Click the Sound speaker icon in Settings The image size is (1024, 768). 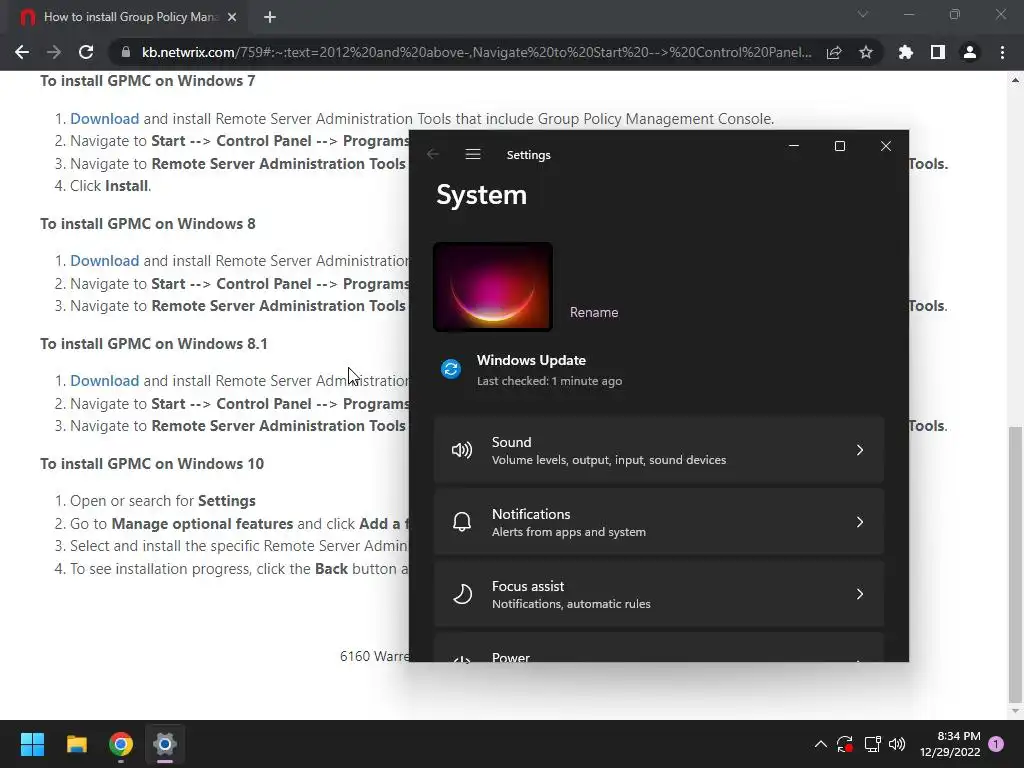coord(462,450)
